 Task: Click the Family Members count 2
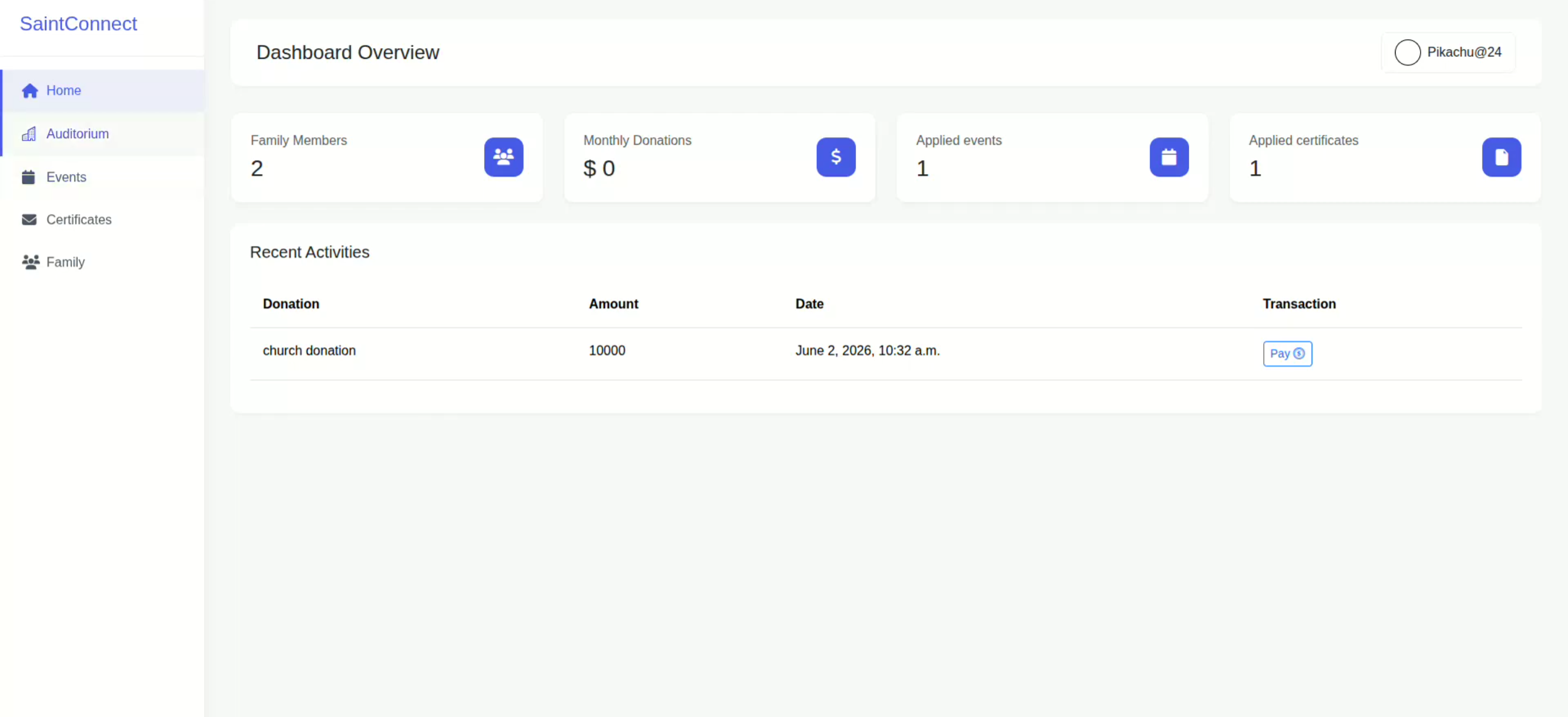[257, 169]
